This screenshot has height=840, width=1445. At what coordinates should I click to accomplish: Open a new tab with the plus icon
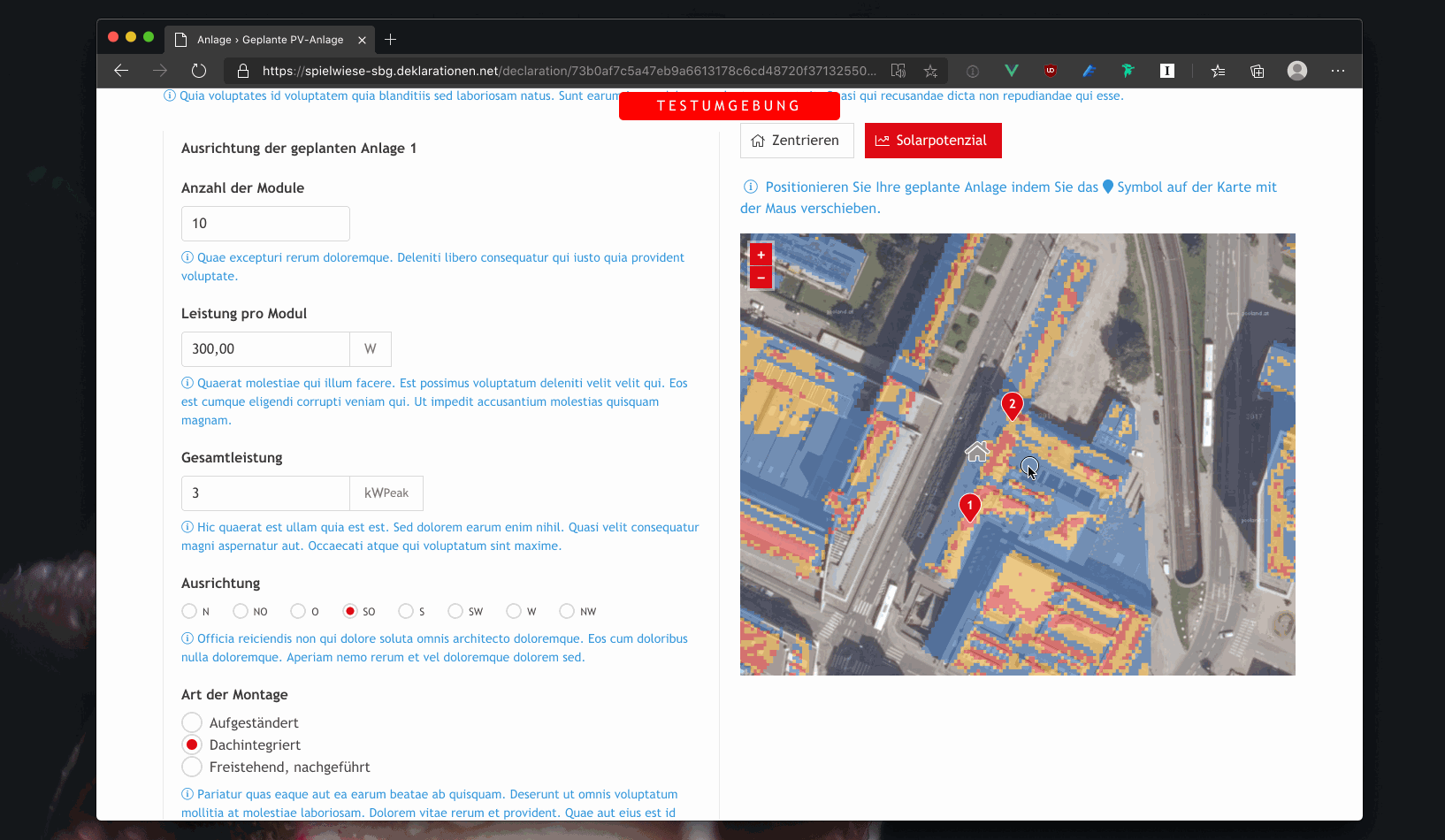(391, 40)
